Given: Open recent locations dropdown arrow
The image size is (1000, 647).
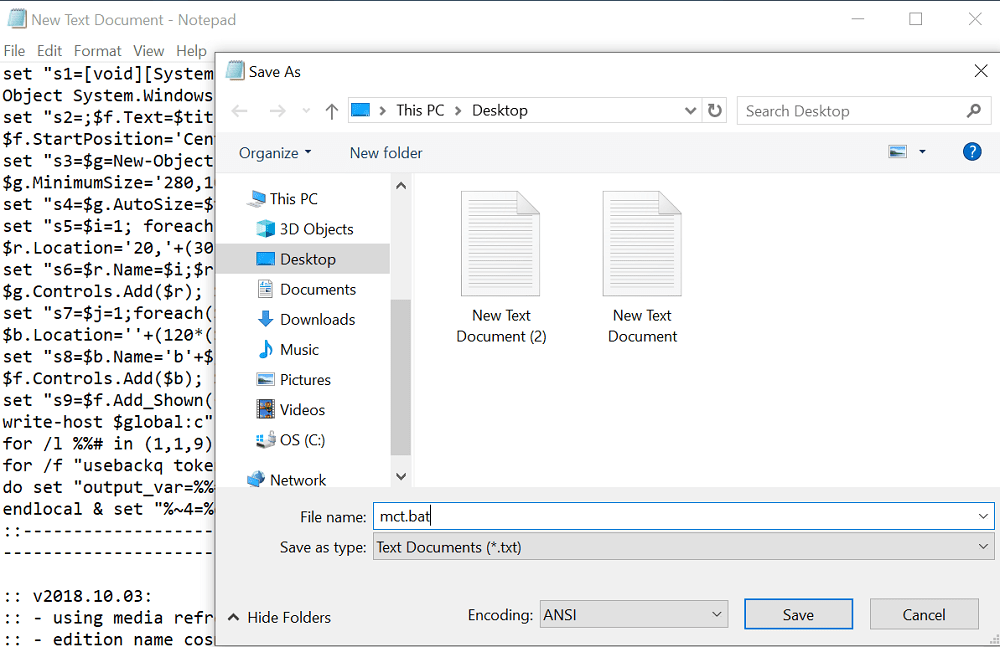Looking at the screenshot, I should point(306,111).
